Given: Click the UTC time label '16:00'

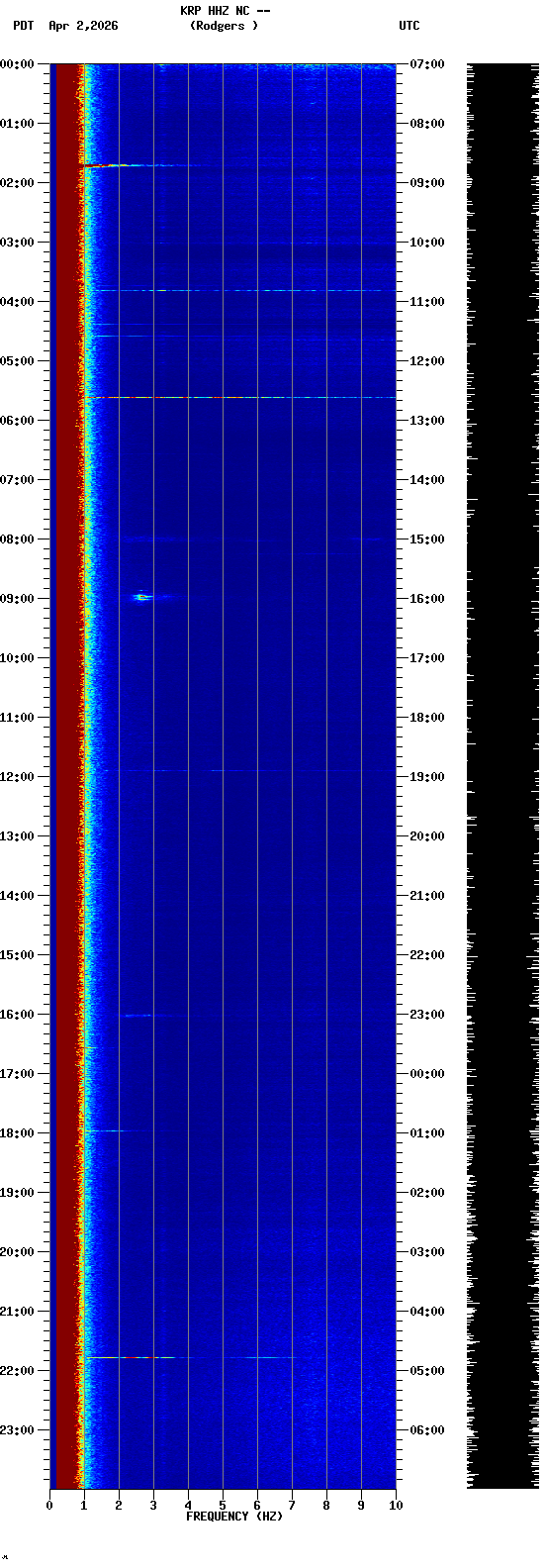Looking at the screenshot, I should coord(426,599).
